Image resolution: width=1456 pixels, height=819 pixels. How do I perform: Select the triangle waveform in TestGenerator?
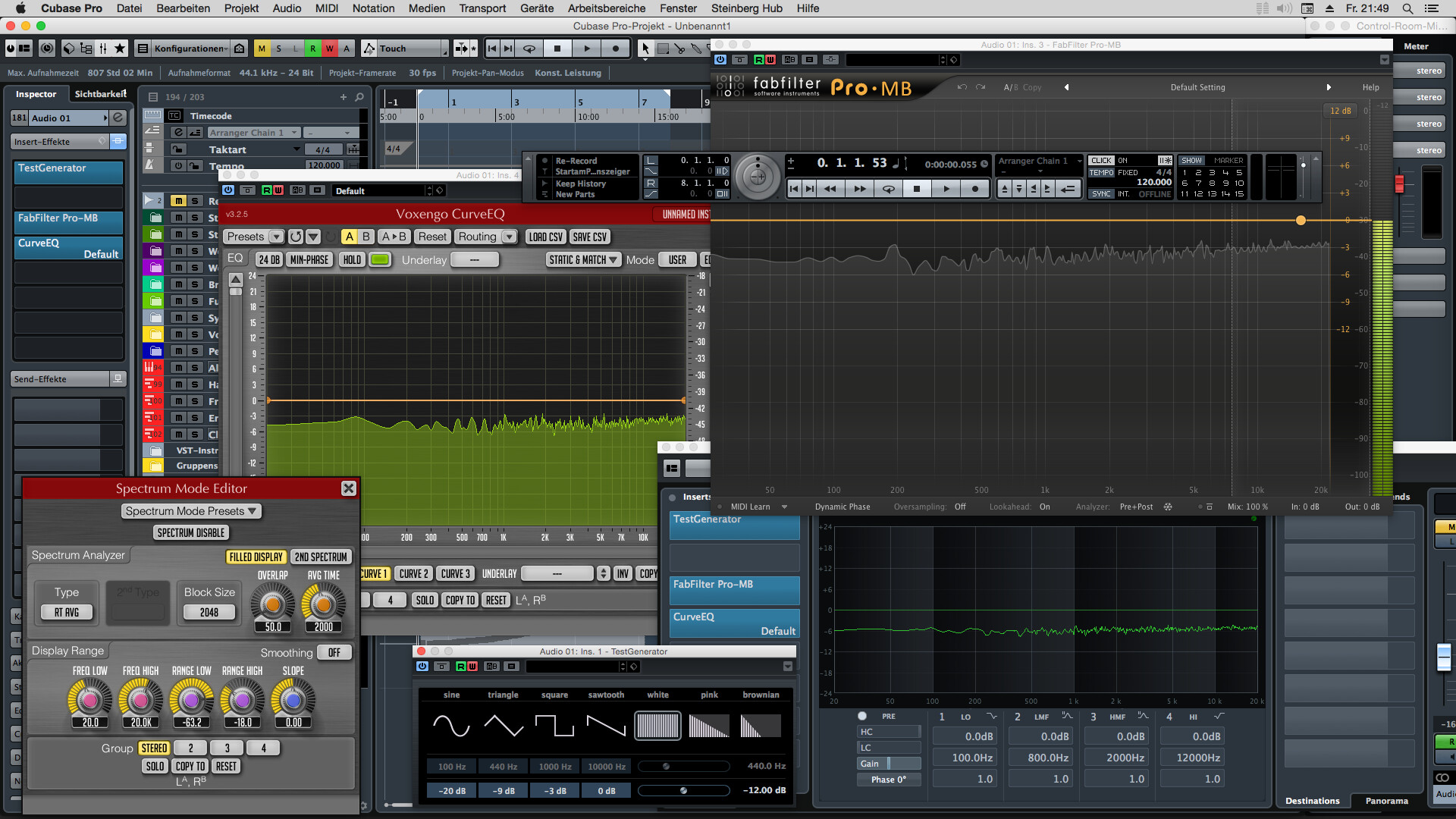coord(504,726)
